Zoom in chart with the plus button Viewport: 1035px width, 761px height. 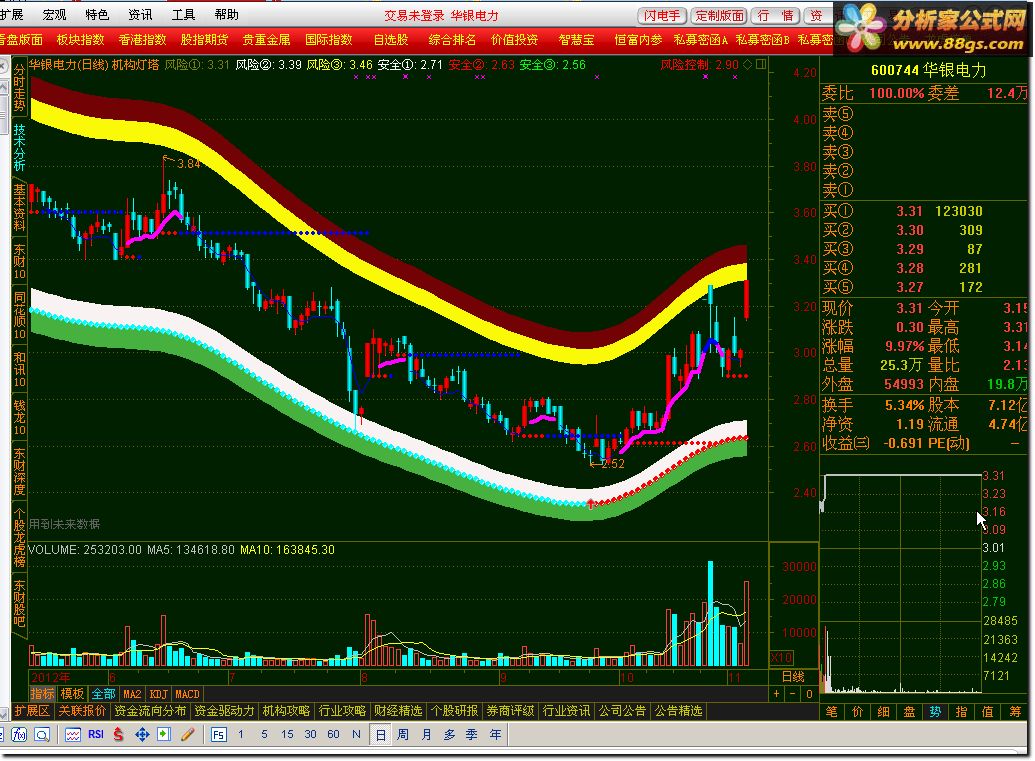point(777,694)
